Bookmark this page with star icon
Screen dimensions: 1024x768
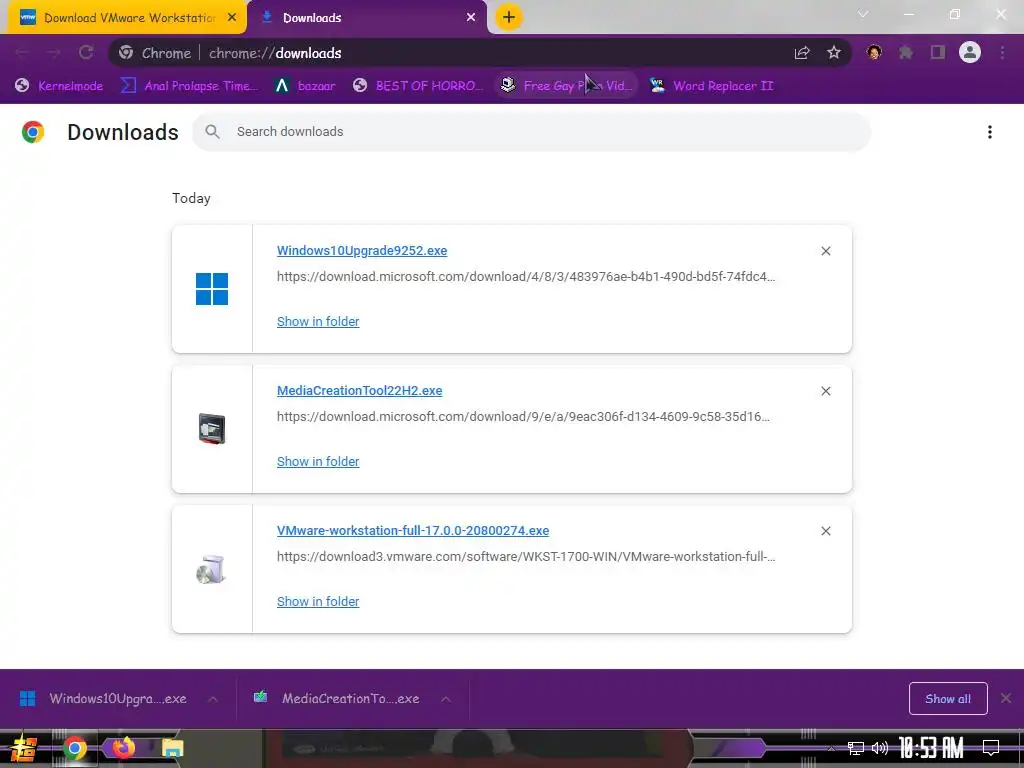(834, 53)
